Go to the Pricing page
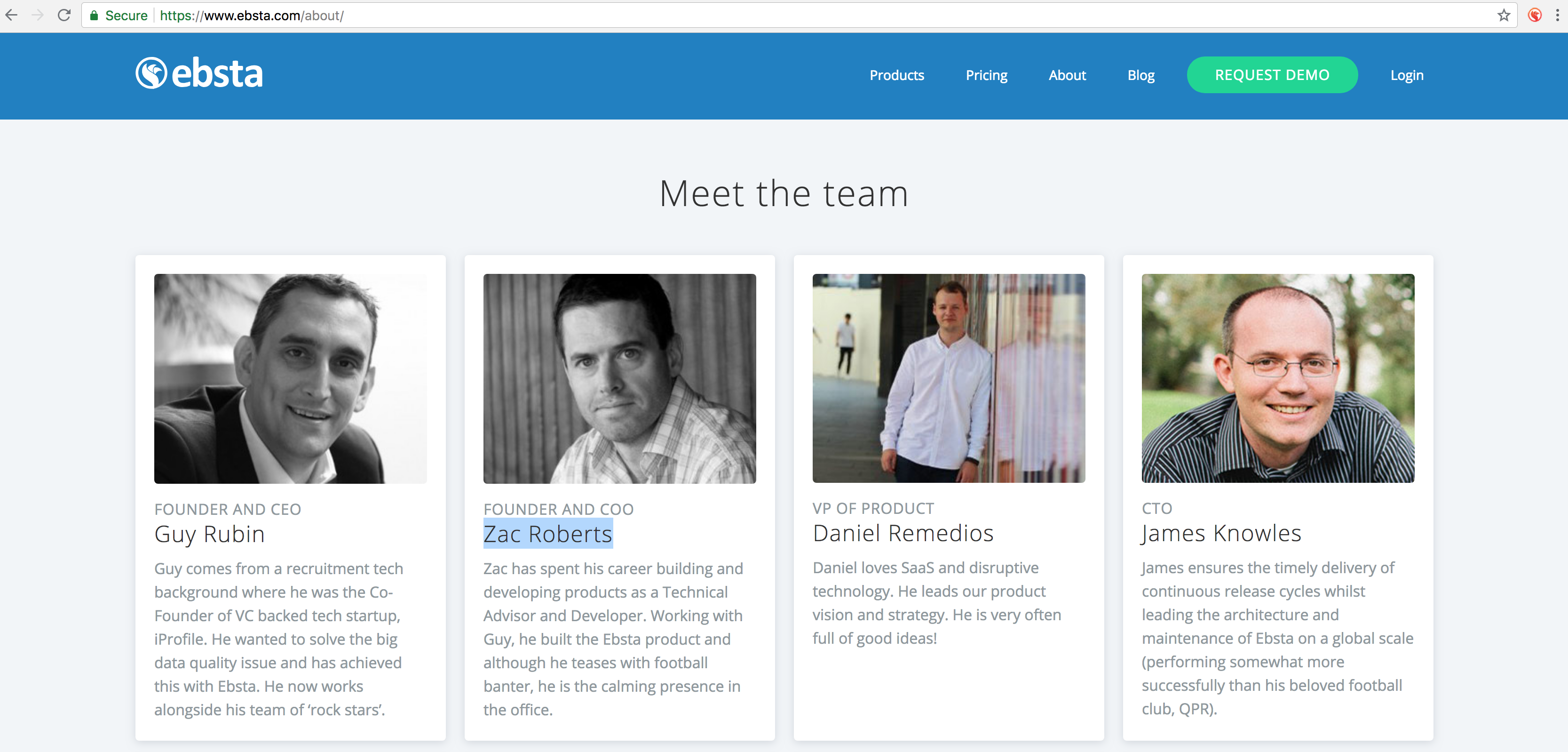This screenshot has height=752, width=1568. [x=986, y=75]
